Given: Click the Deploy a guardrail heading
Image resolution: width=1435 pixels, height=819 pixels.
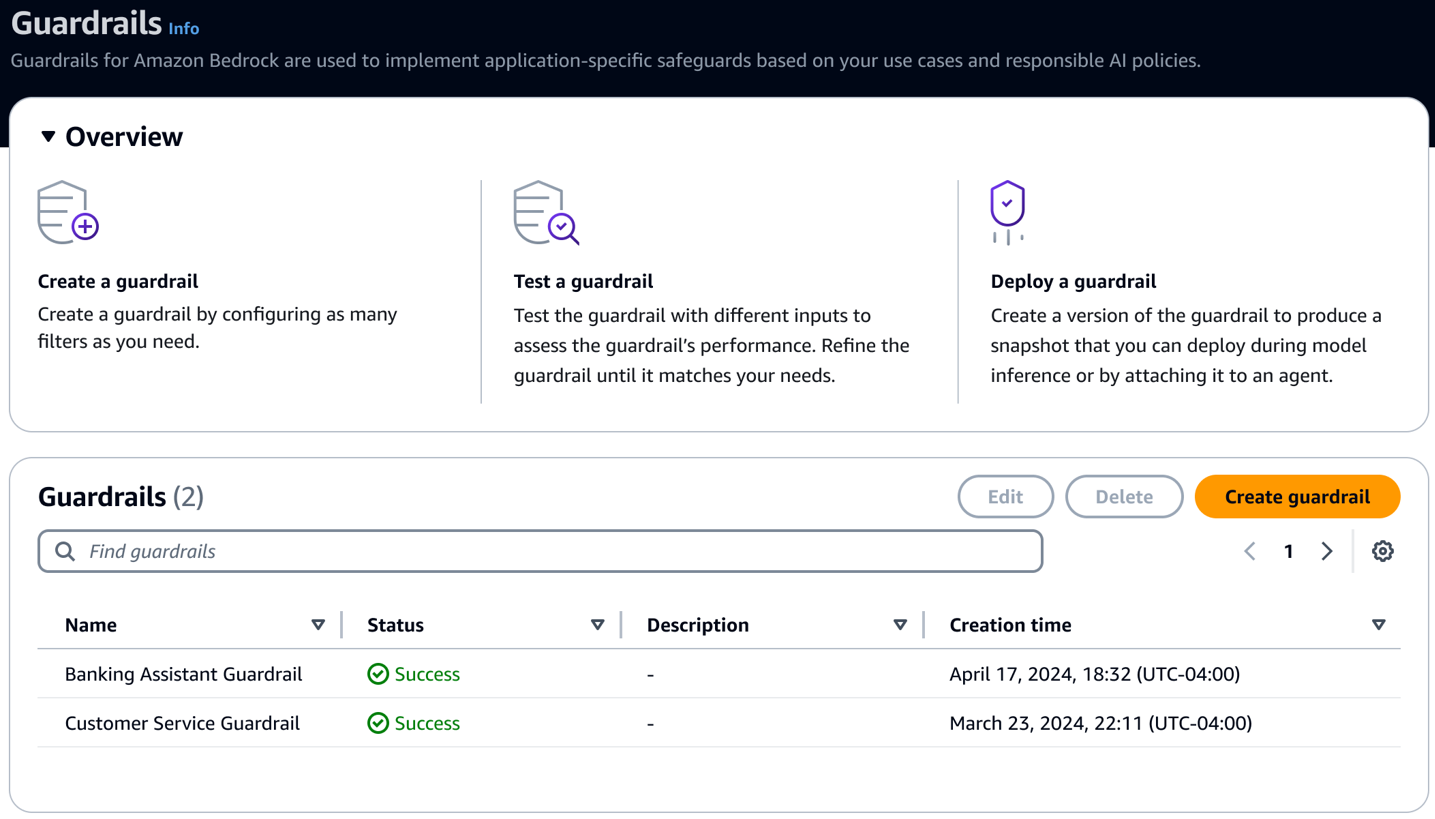Looking at the screenshot, I should click(x=1073, y=281).
